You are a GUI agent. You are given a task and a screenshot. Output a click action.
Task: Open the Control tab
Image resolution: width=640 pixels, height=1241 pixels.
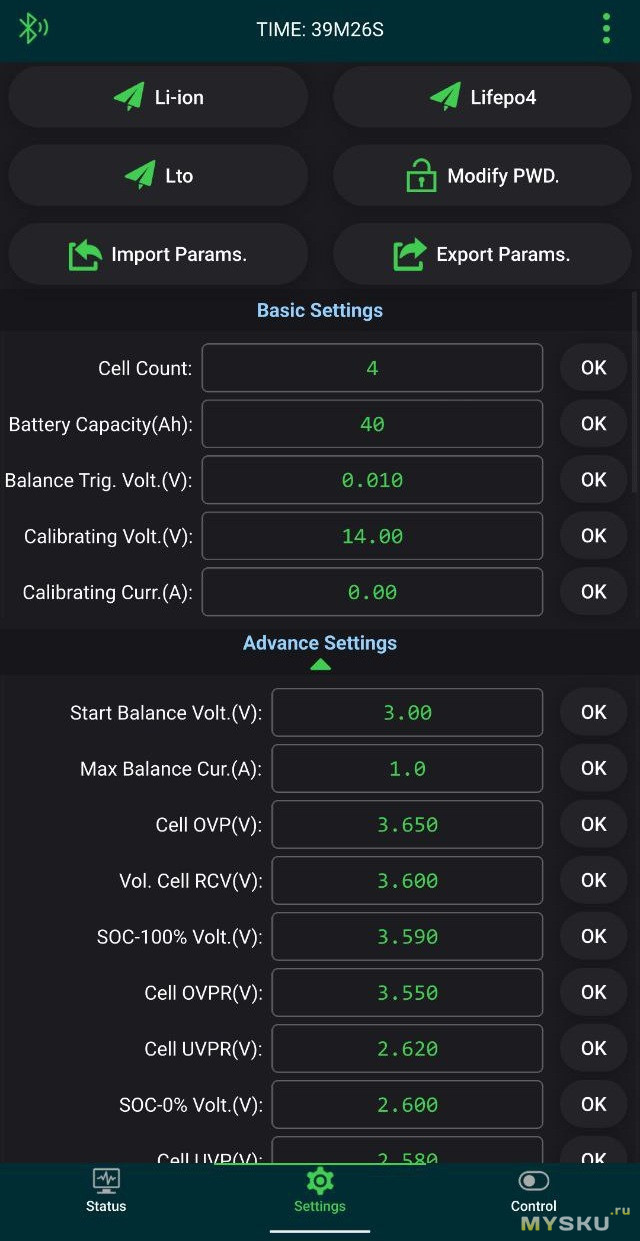pos(534,1190)
